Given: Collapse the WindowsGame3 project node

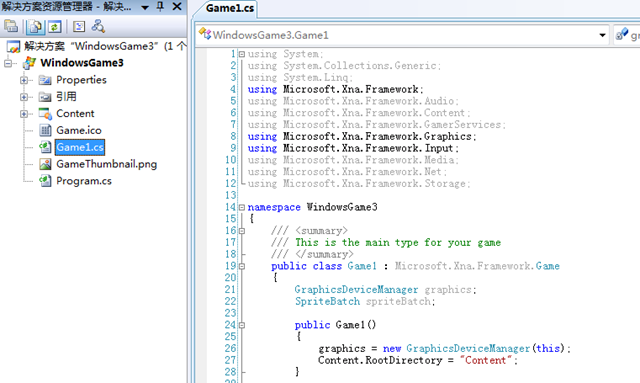Looking at the screenshot, I should (8, 63).
